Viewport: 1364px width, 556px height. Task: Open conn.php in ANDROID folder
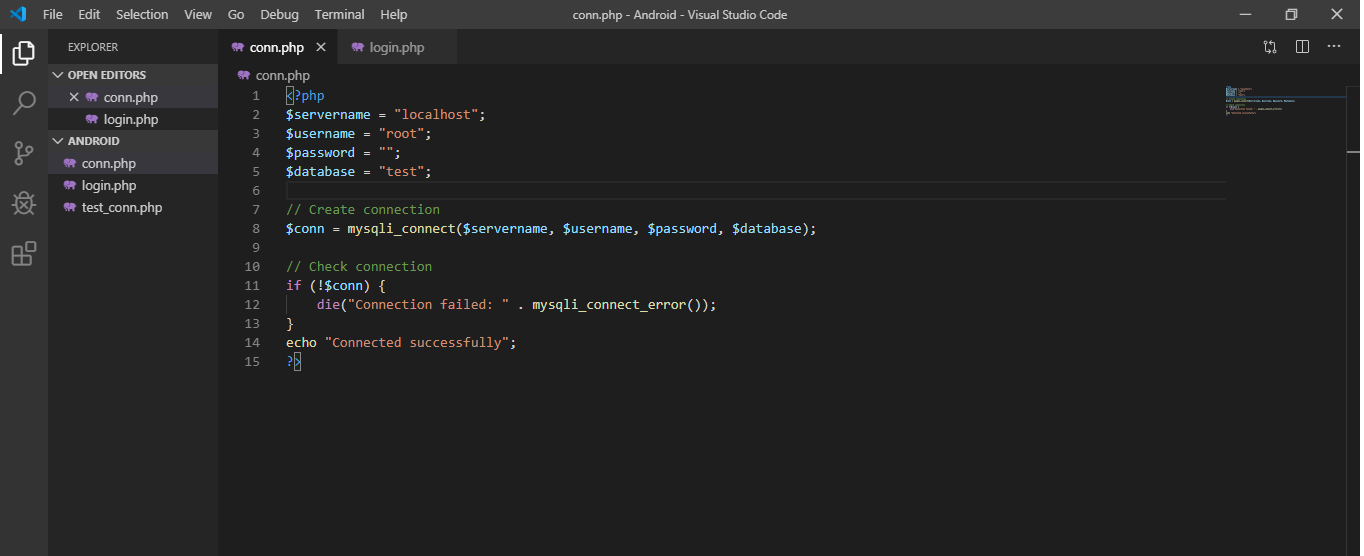133,163
